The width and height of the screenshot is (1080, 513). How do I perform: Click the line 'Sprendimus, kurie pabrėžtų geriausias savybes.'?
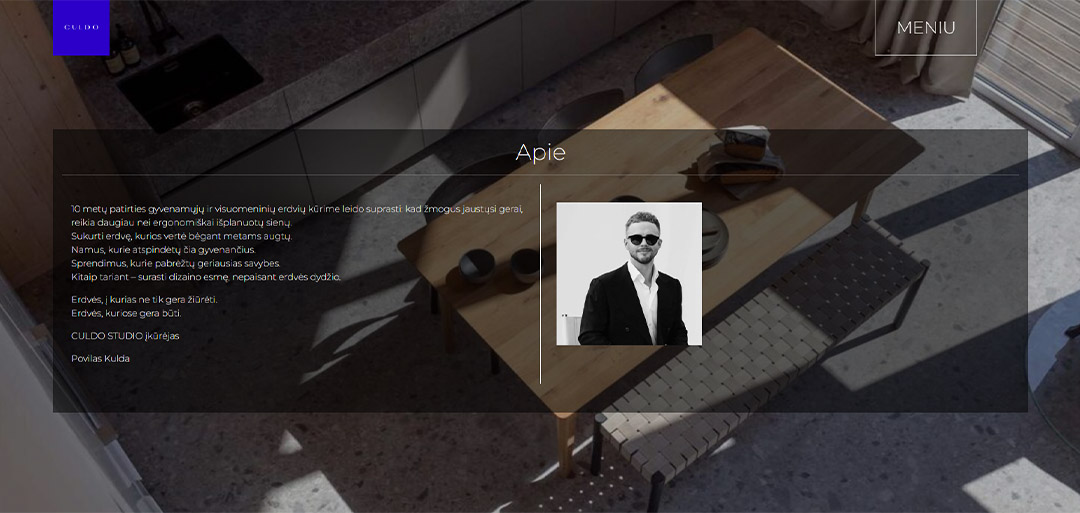(x=176, y=263)
